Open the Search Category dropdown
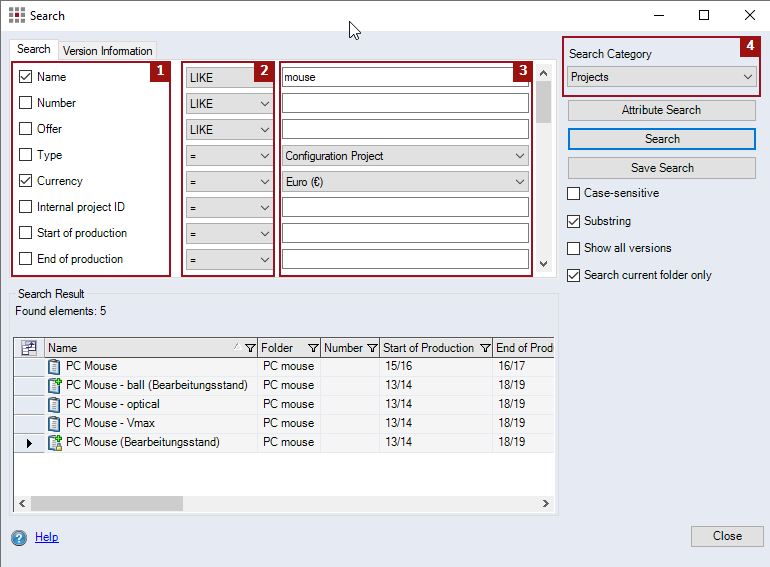Viewport: 770px width, 567px height. pos(661,77)
